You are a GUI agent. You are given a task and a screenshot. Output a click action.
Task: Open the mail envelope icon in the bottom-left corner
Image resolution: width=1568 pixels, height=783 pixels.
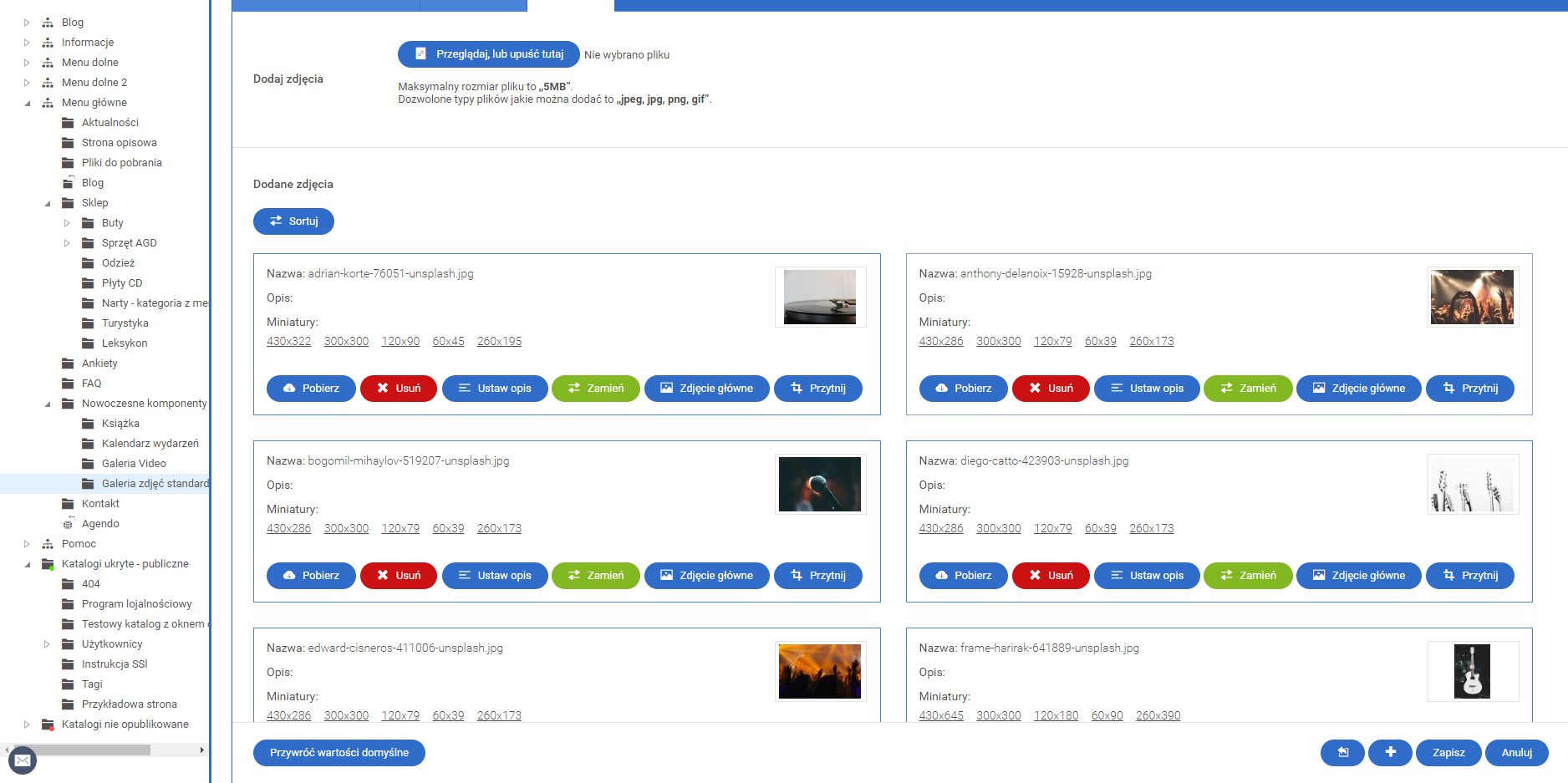(23, 760)
